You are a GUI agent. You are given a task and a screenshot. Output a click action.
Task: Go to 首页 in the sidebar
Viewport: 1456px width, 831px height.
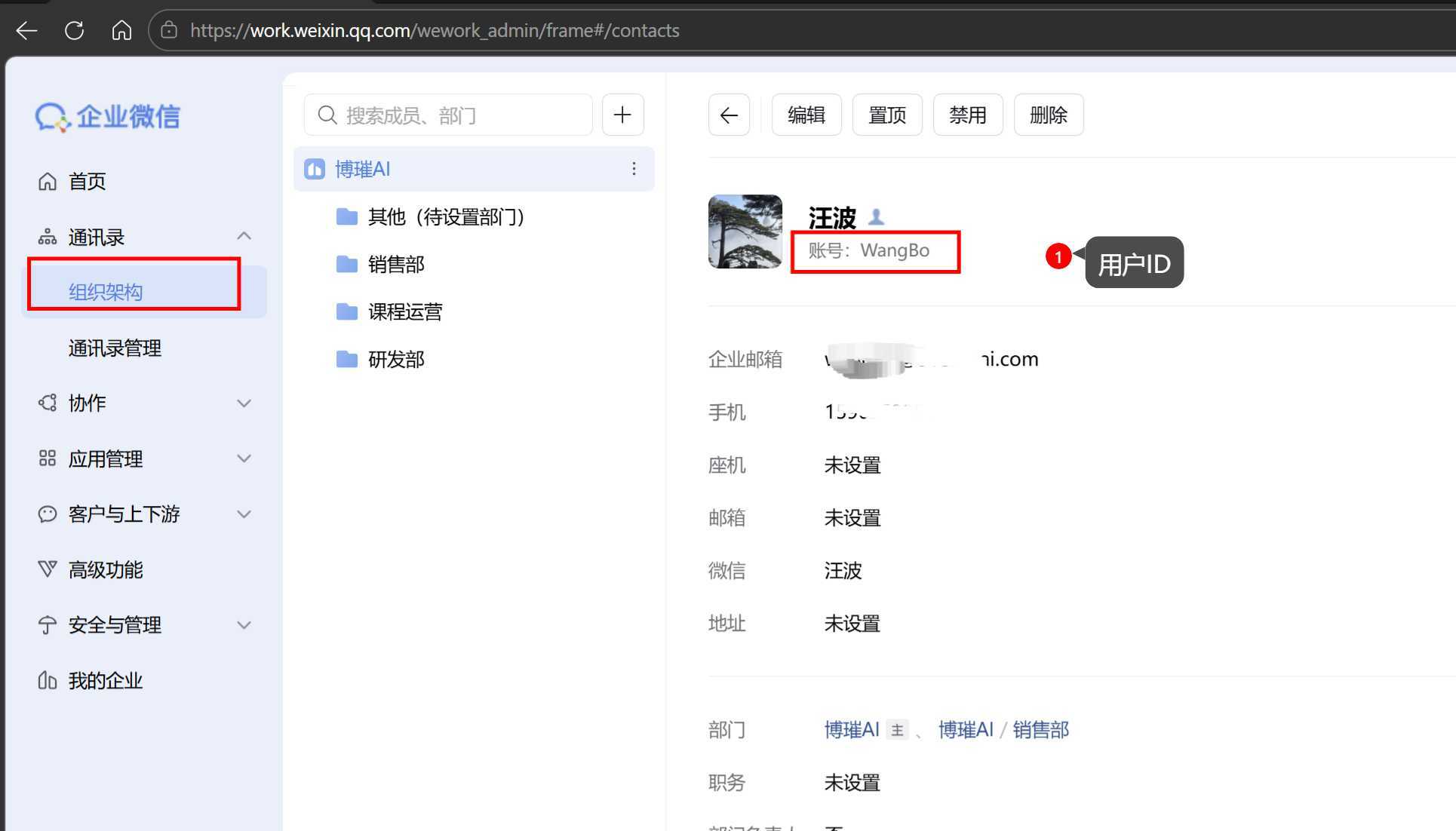click(87, 181)
